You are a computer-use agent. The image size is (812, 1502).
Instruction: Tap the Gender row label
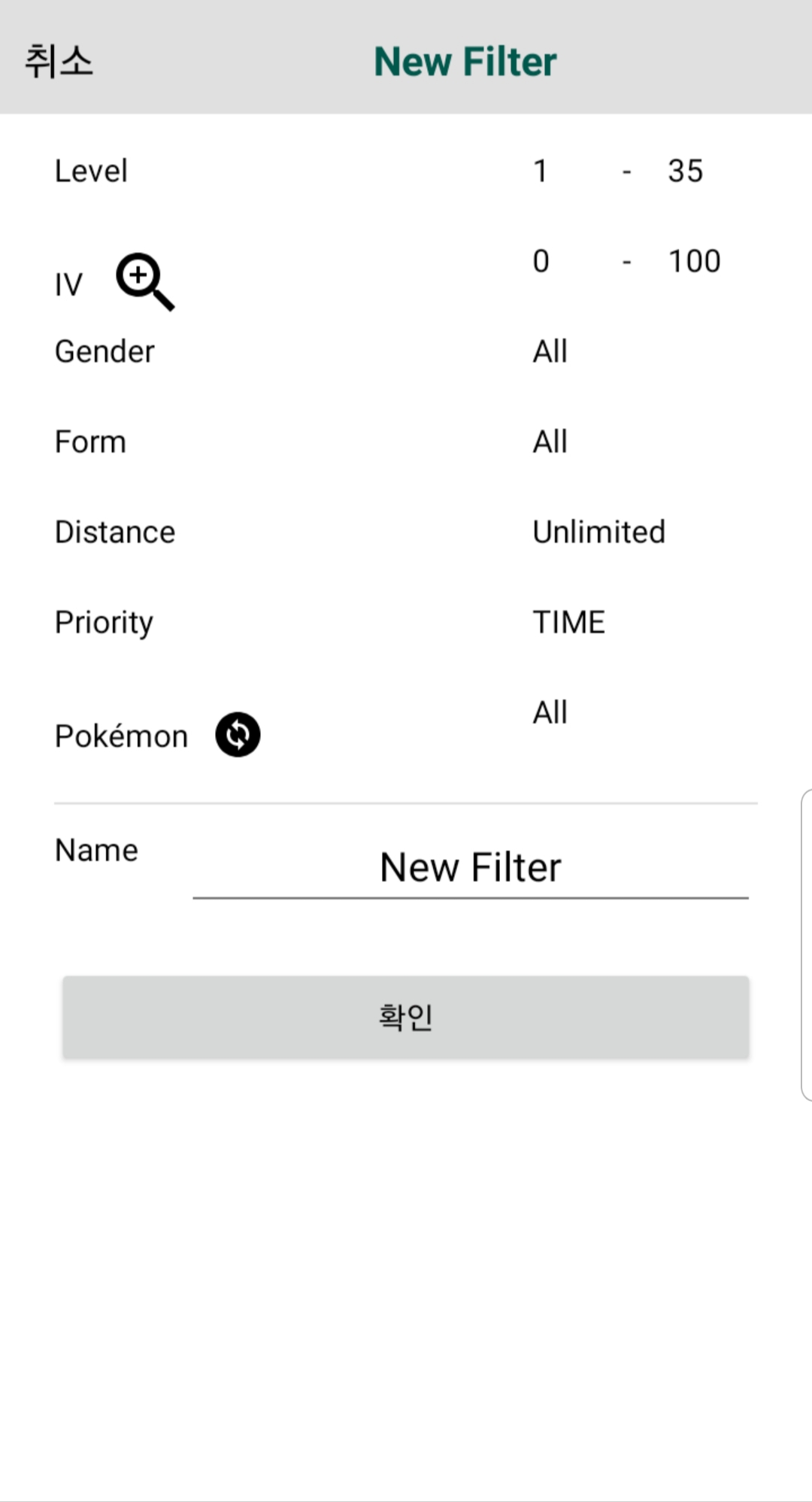tap(105, 351)
